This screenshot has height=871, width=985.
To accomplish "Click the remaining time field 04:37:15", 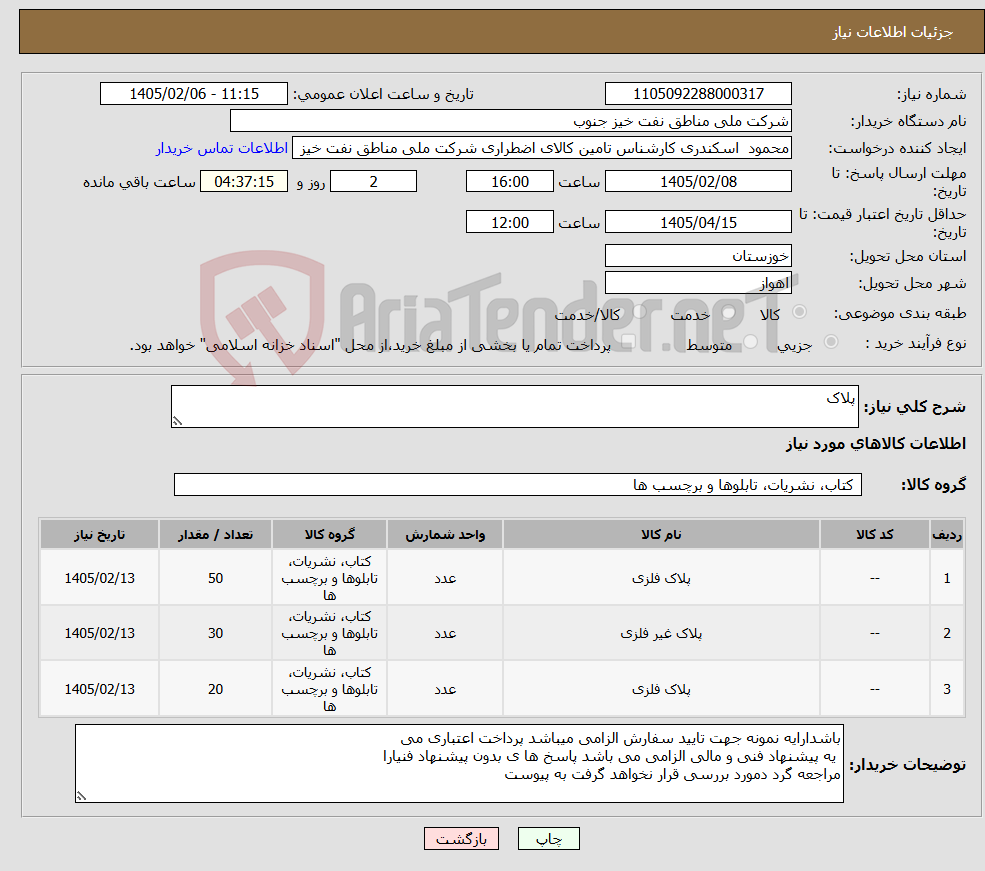I will [x=244, y=181].
